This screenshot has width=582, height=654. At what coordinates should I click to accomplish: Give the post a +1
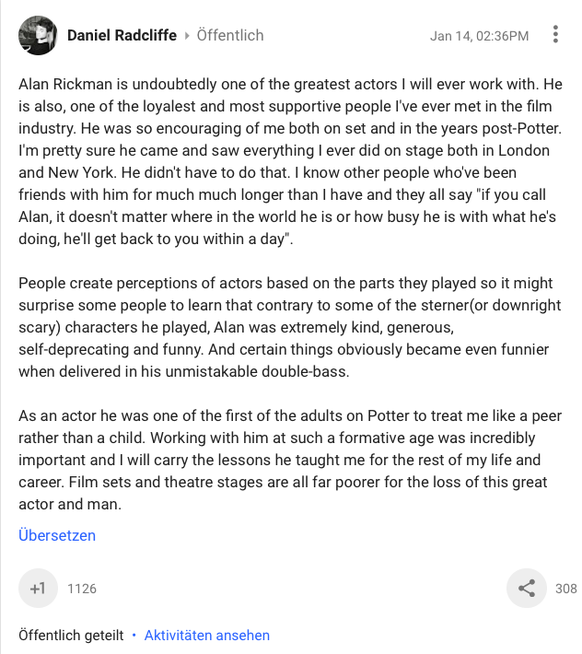click(38, 588)
